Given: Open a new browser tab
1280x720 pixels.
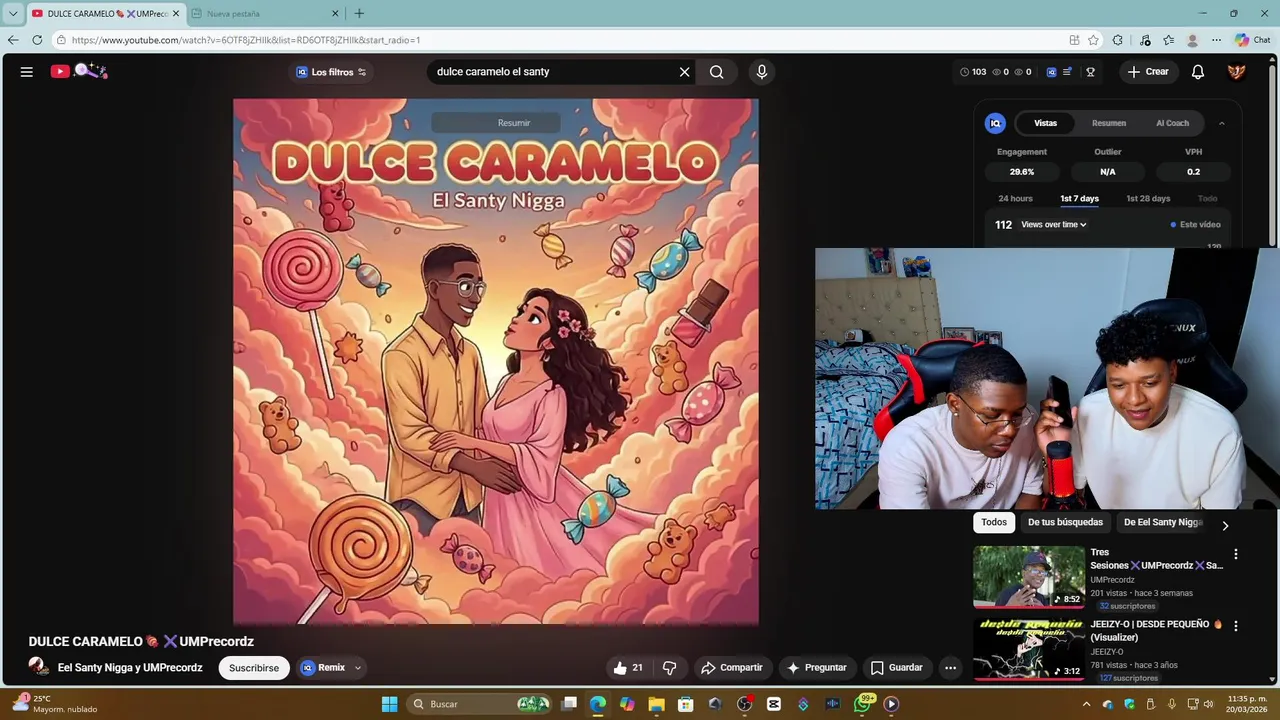Looking at the screenshot, I should (x=359, y=13).
